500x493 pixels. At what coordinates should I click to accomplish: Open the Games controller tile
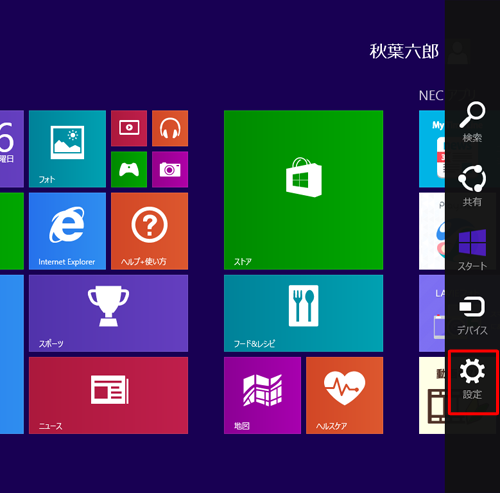129,169
